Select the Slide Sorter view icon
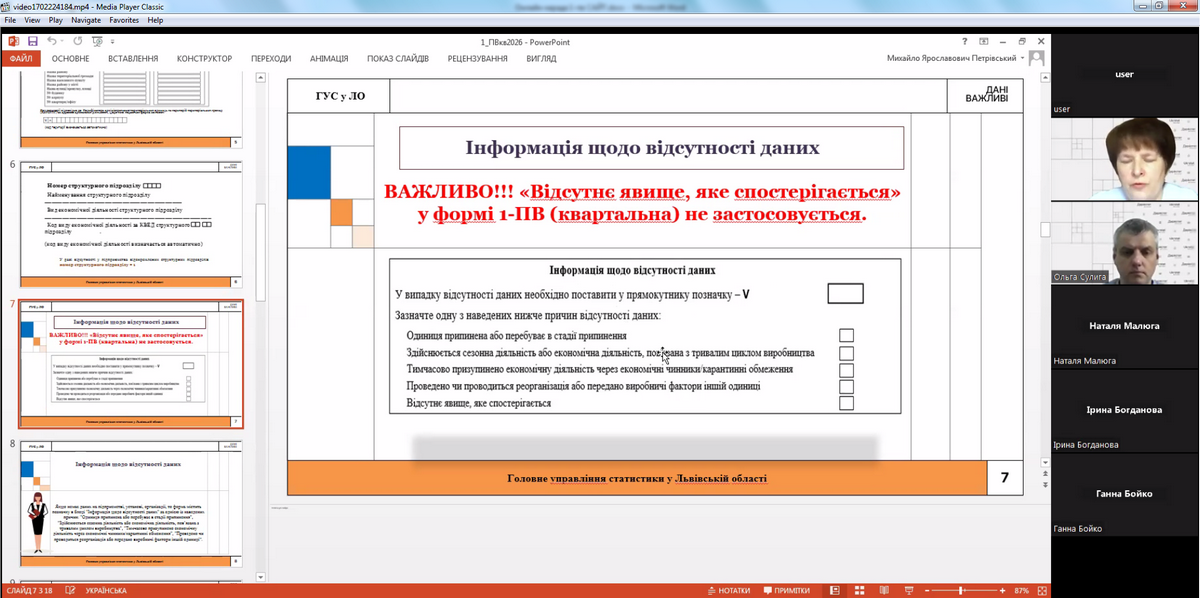1200x598 pixels. 859,590
